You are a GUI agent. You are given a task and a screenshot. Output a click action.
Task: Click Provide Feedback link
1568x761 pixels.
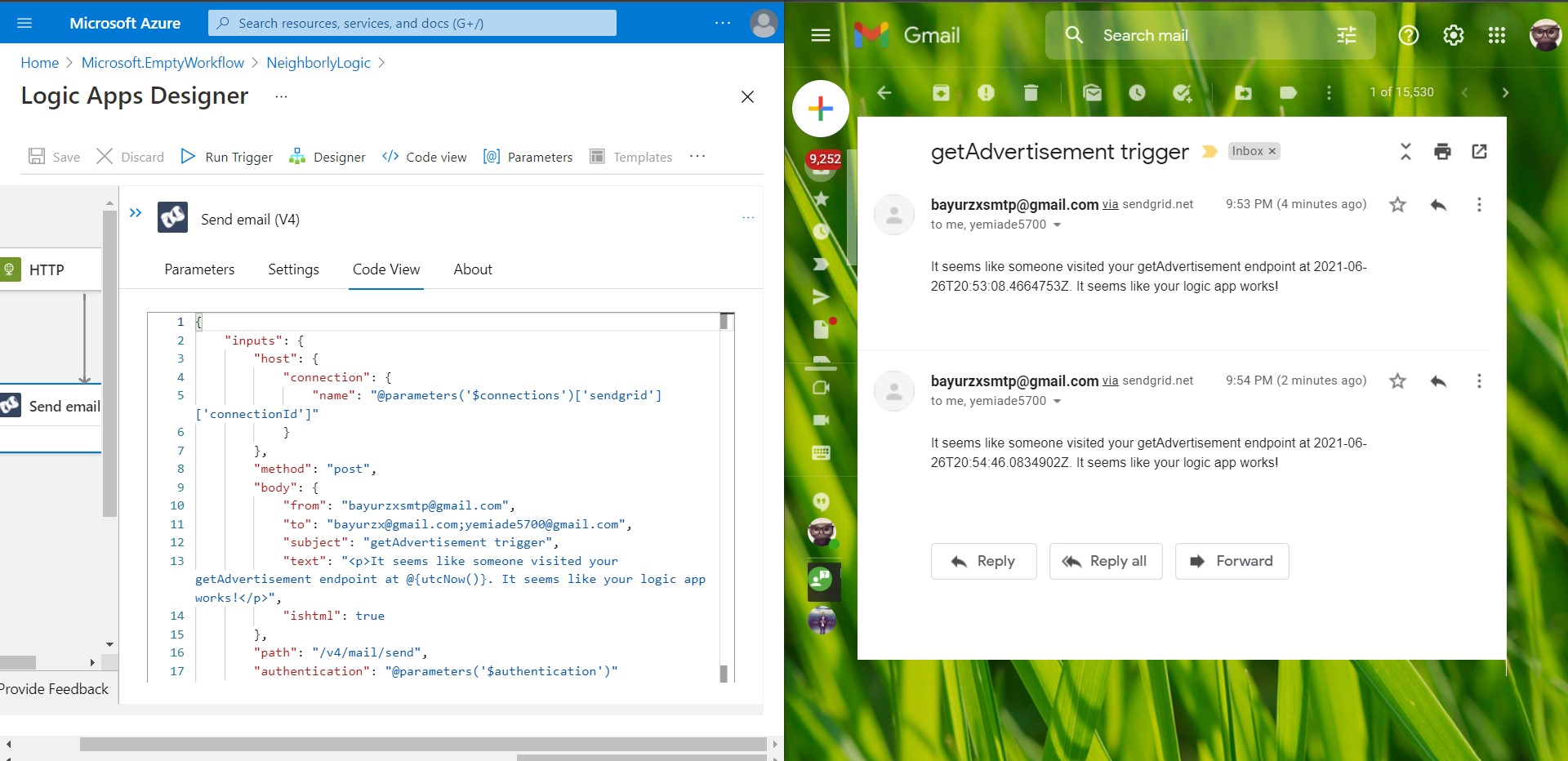[54, 689]
